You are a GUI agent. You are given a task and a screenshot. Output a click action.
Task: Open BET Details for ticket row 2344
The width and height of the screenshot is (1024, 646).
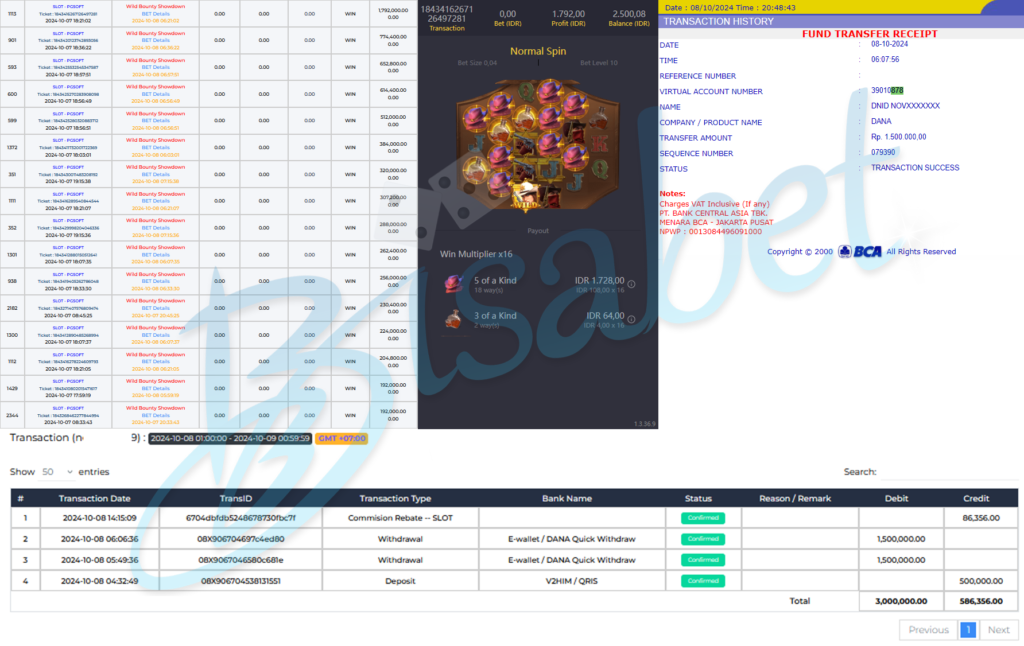tap(155, 415)
